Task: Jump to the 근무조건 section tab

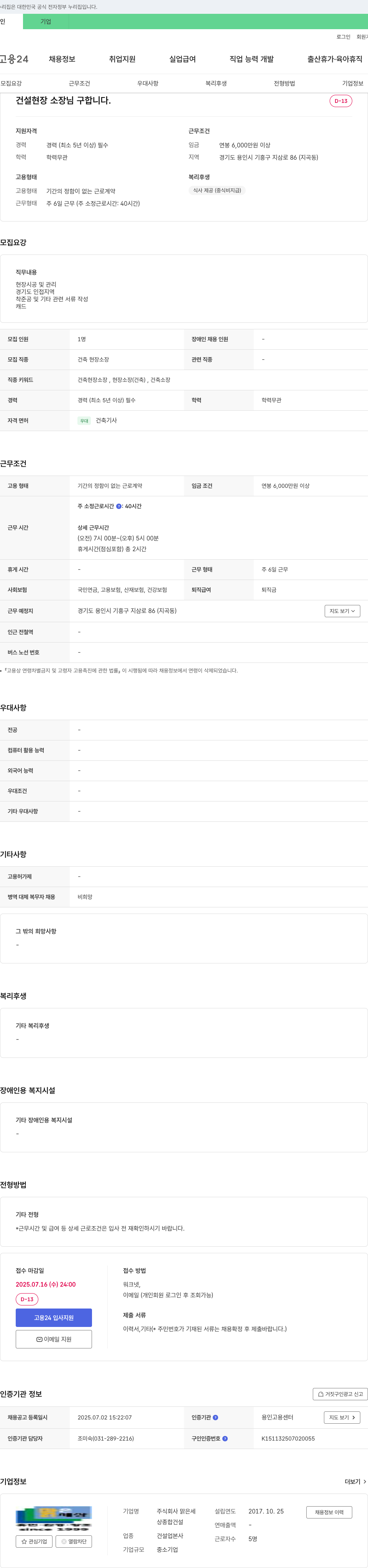Action: point(79,83)
